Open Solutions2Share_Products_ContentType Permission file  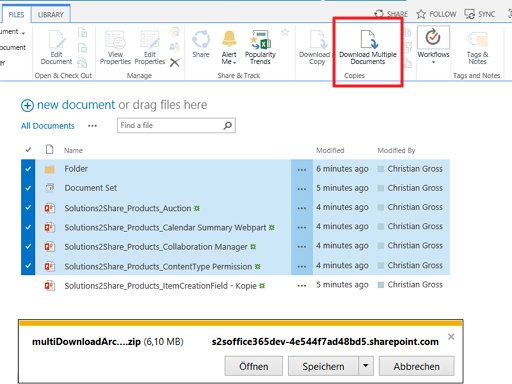(x=158, y=267)
